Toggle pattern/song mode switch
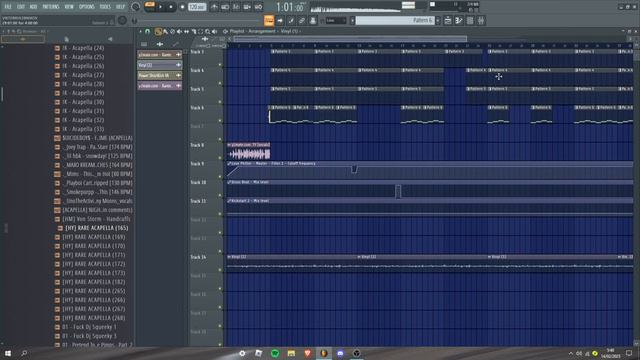This screenshot has width=640, height=360. coord(149,6)
